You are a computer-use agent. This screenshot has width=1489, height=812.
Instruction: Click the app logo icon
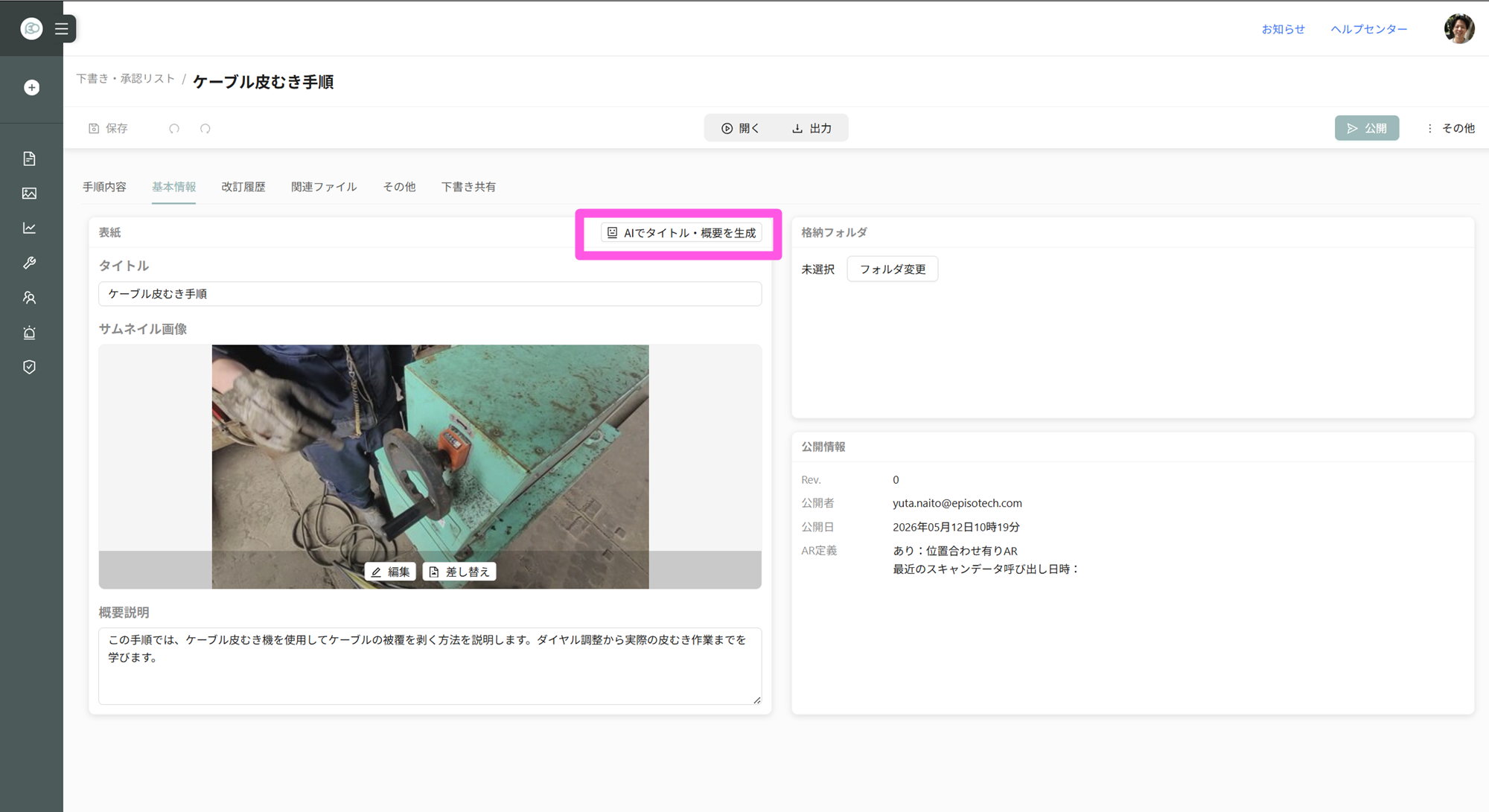click(x=31, y=29)
